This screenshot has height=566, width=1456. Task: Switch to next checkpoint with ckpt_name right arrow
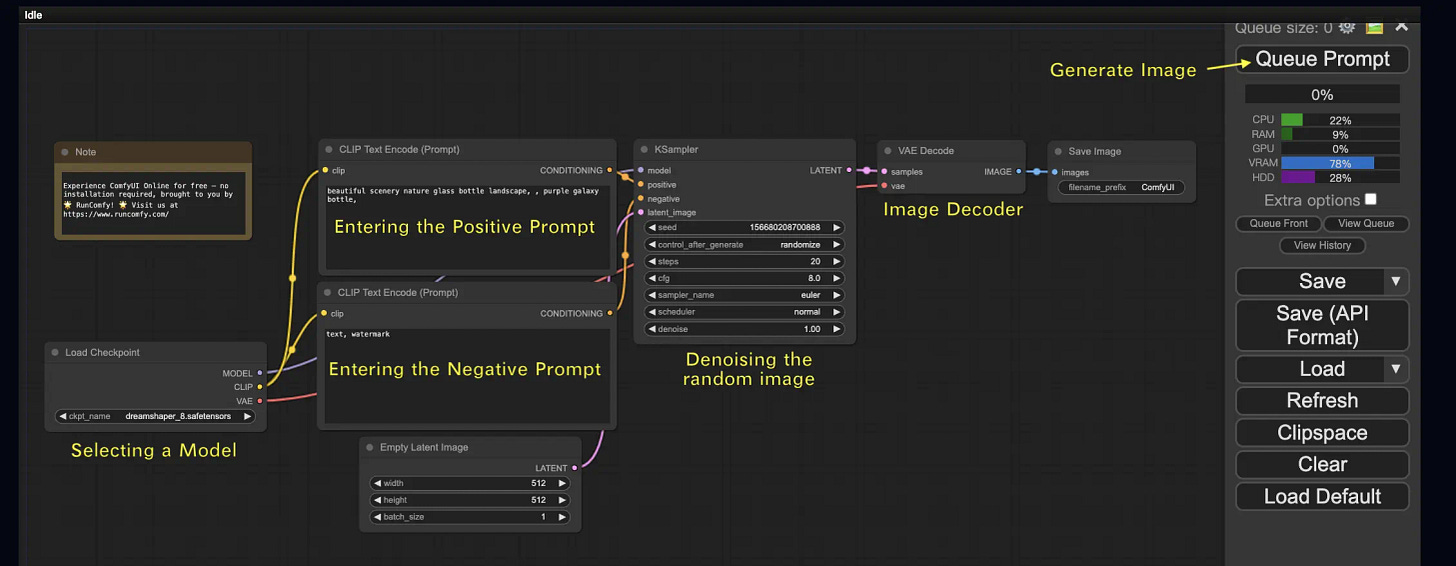pos(247,416)
